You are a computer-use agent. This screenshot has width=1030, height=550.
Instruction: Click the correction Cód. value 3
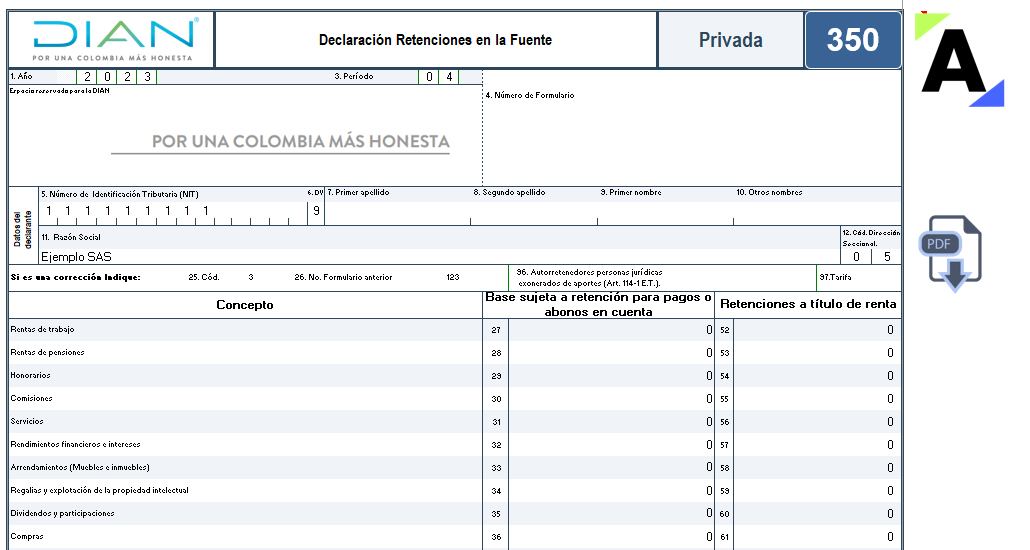251,277
